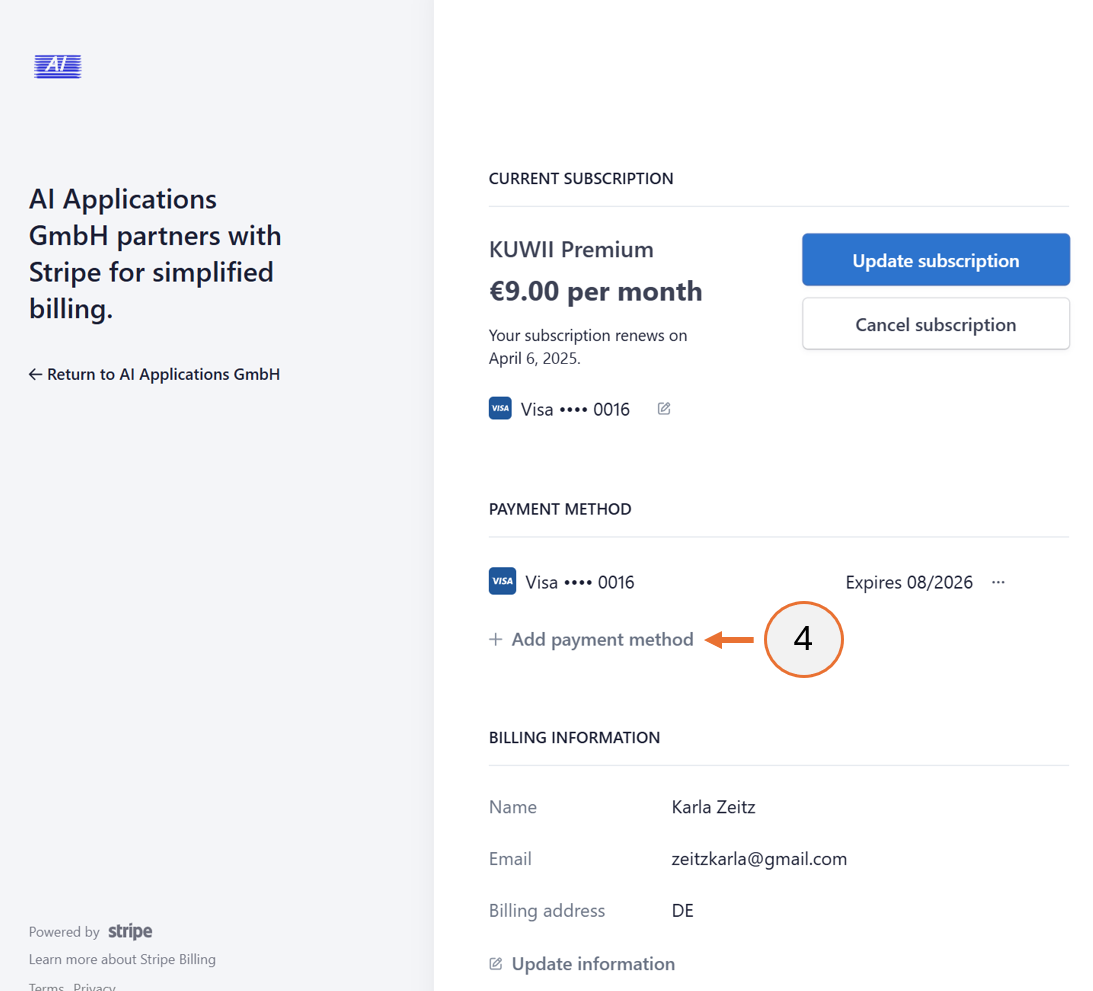1093x991 pixels.
Task: Click the edit pencil beside Visa 0016
Action: [x=663, y=408]
